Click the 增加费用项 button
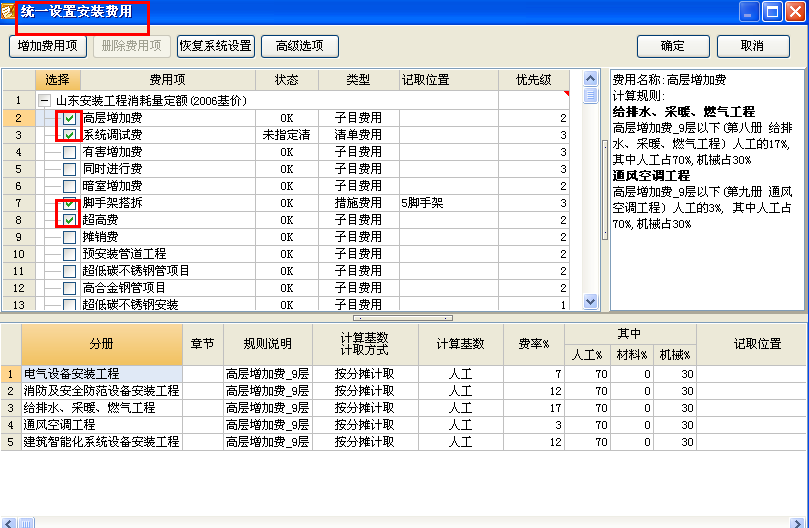Viewport: 809px width, 528px height. (47, 46)
